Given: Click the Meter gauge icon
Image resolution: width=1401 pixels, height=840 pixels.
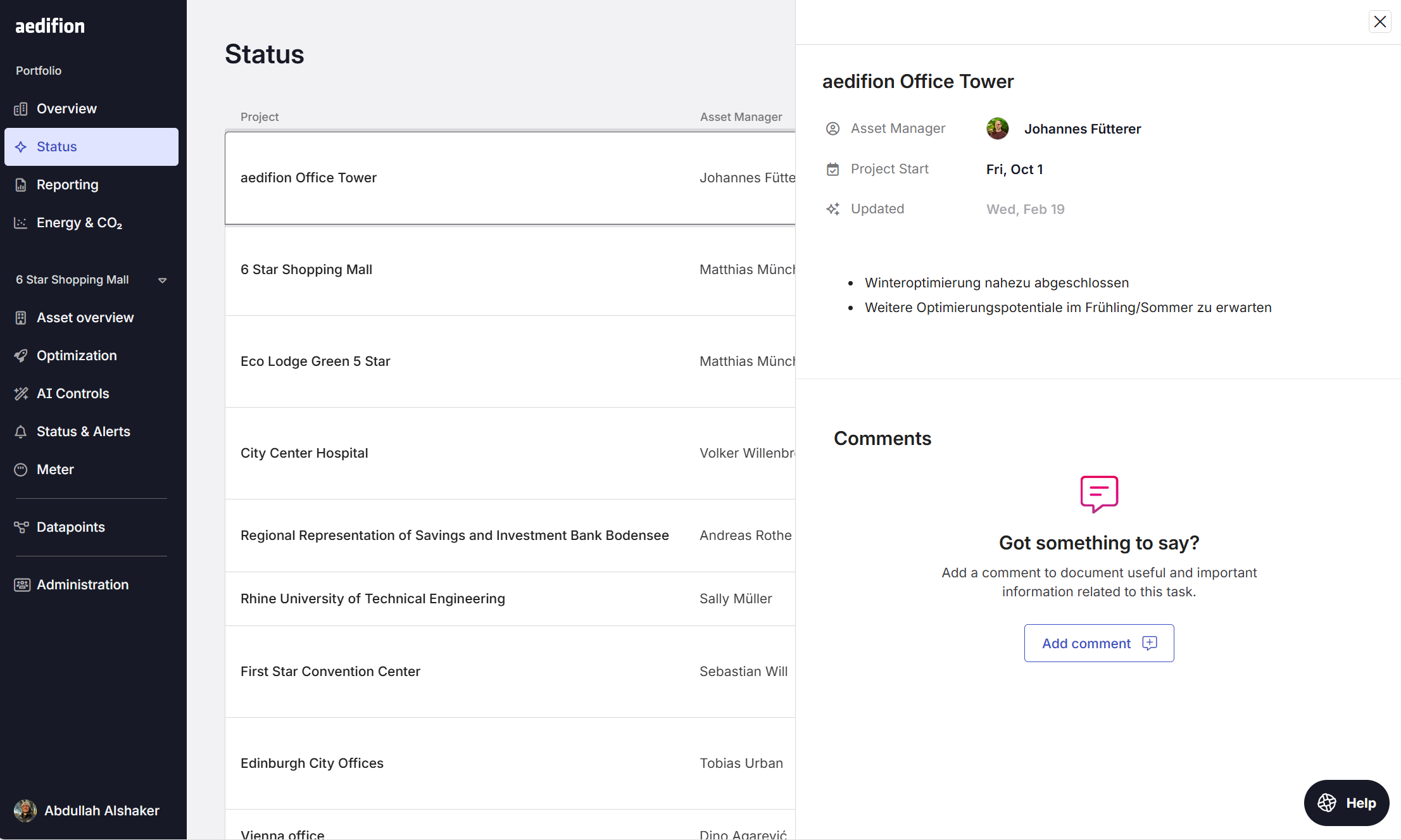Looking at the screenshot, I should [21, 470].
